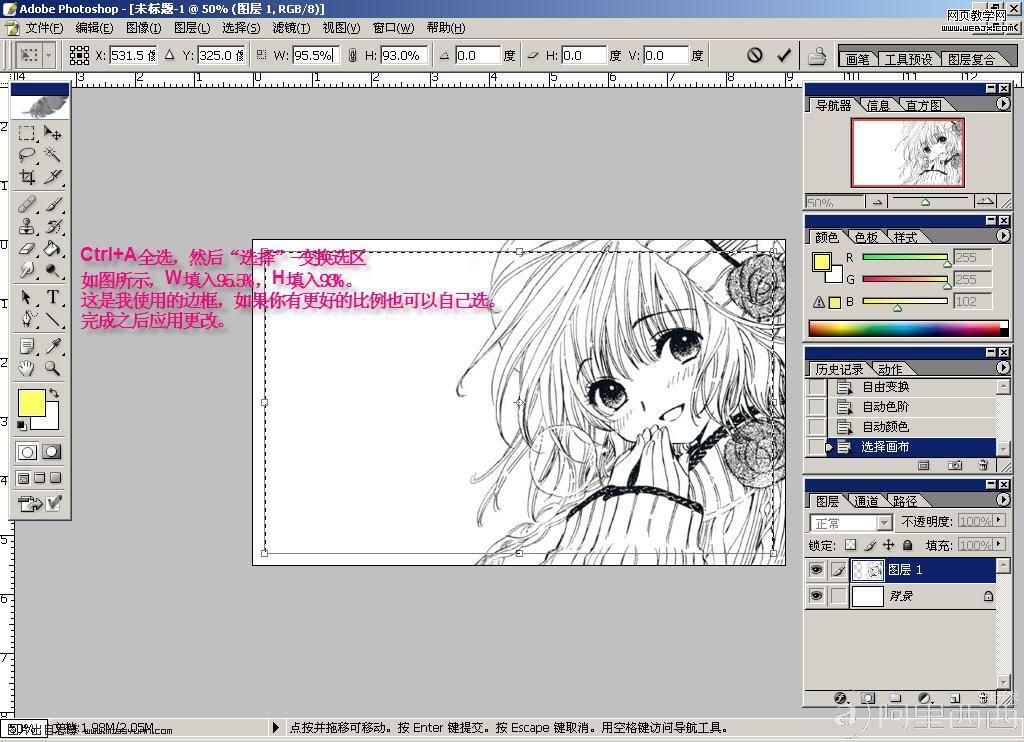Switch to the 色板 tab

click(867, 237)
